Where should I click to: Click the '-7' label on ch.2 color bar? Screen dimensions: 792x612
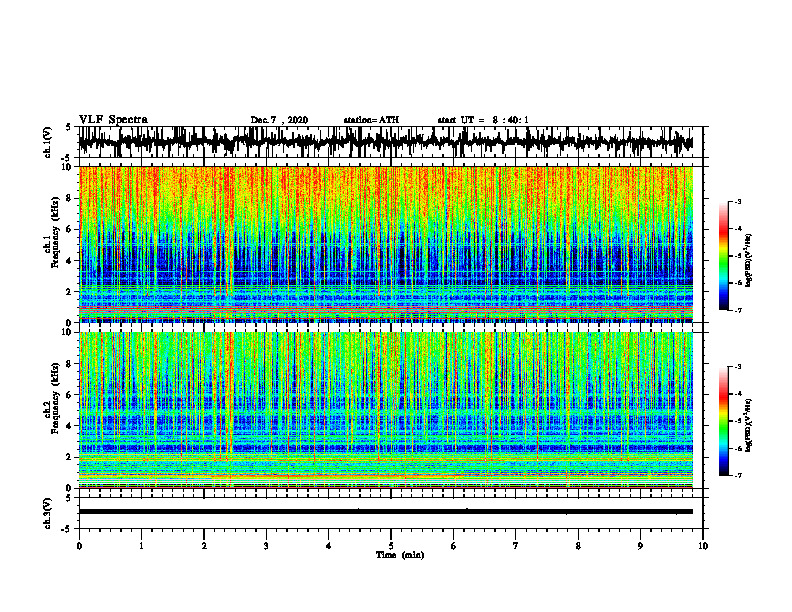pos(737,475)
